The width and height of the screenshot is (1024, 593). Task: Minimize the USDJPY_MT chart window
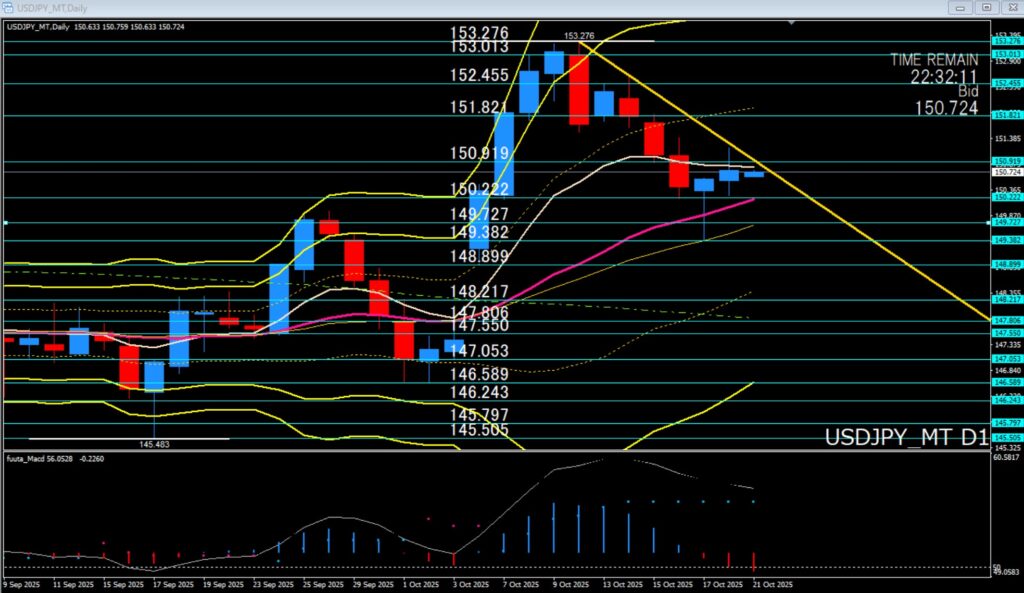tap(962, 7)
